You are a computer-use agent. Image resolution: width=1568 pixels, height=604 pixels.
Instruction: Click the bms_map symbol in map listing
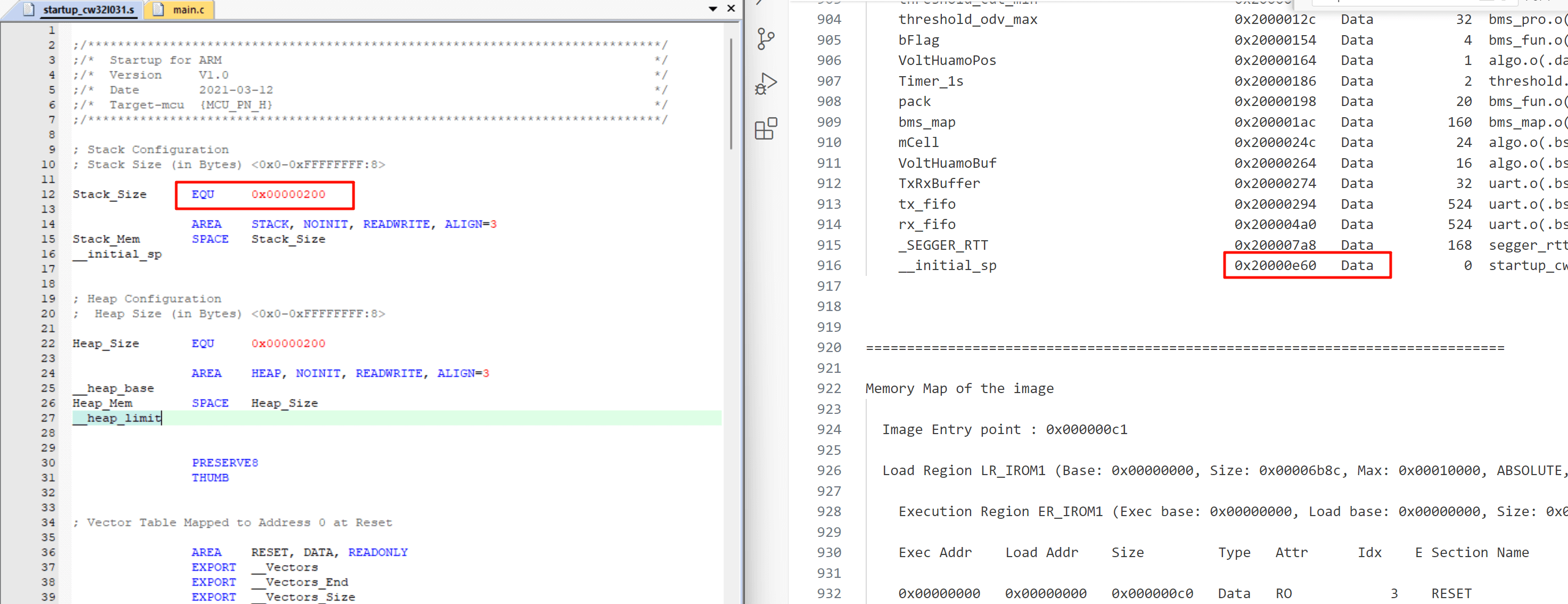tap(926, 122)
